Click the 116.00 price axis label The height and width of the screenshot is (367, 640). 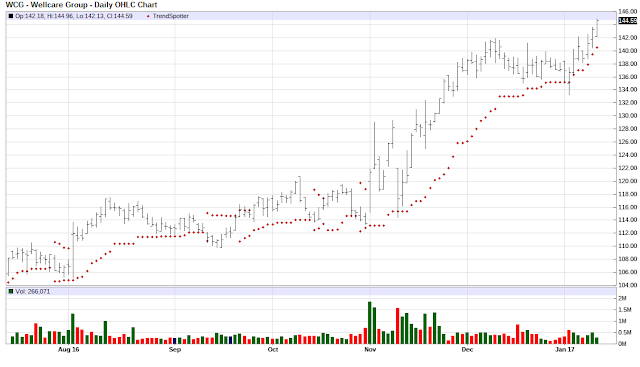[627, 207]
